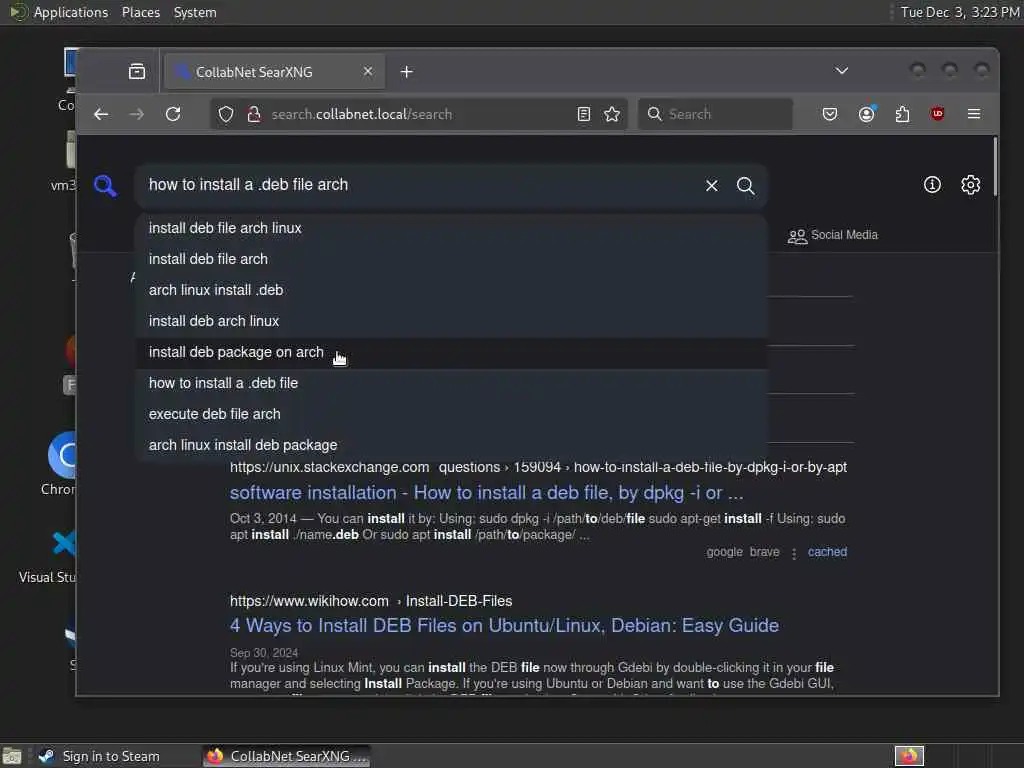The height and width of the screenshot is (768, 1024).
Task: Click the Firefox back arrow
Action: point(101,114)
